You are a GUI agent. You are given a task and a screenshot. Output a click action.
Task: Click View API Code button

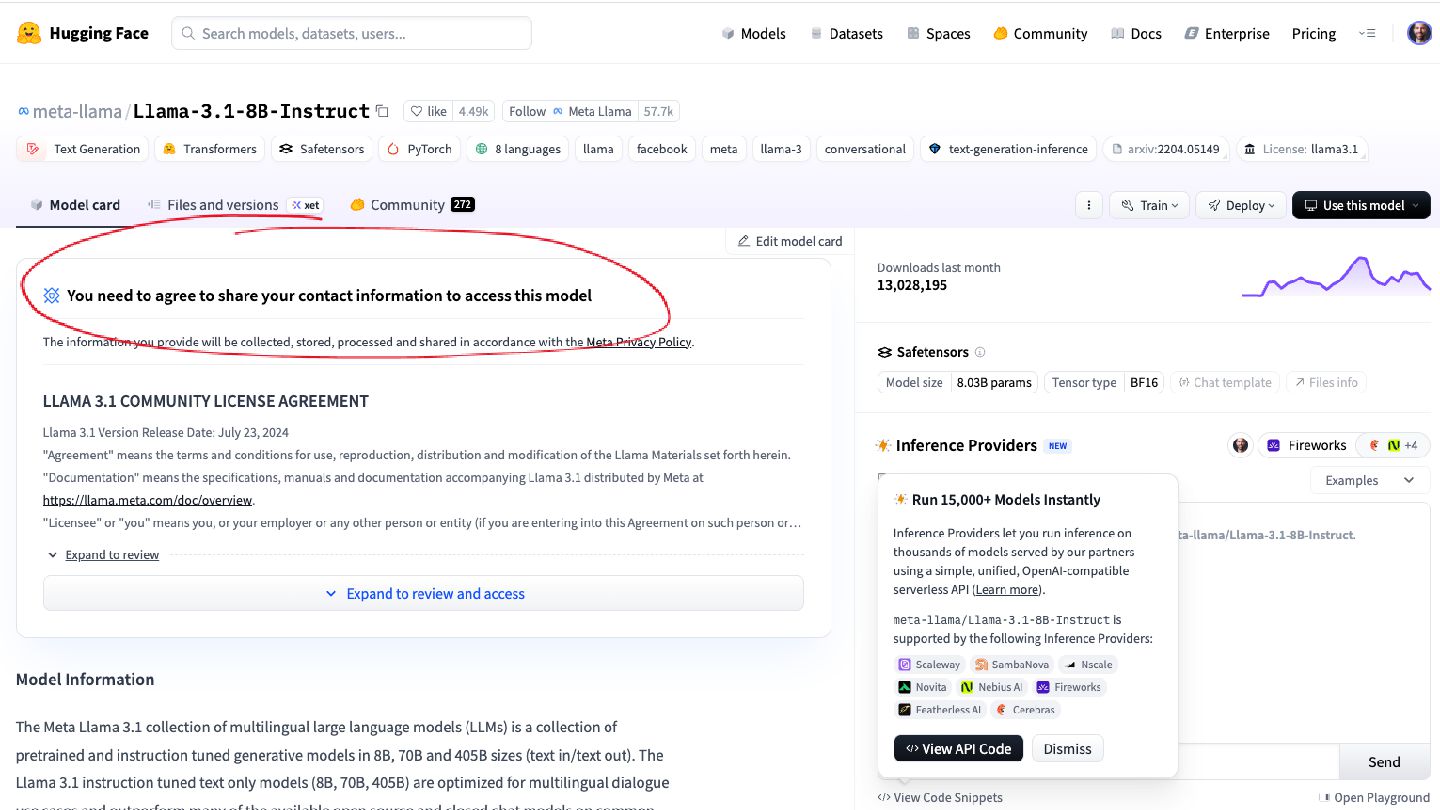[x=958, y=748]
